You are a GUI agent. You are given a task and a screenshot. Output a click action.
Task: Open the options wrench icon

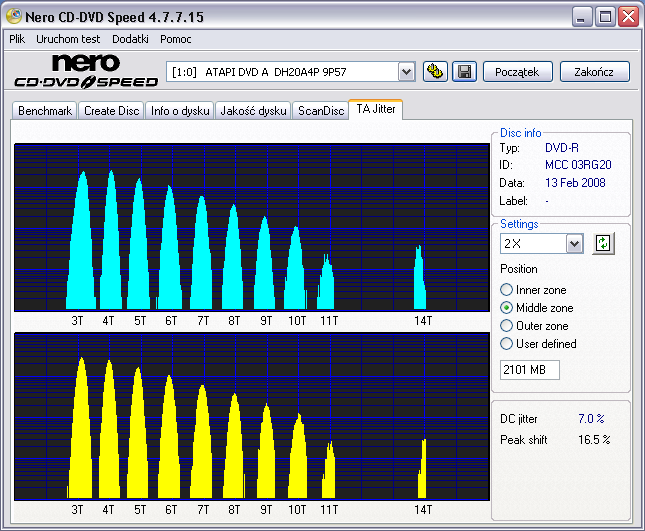[x=435, y=72]
